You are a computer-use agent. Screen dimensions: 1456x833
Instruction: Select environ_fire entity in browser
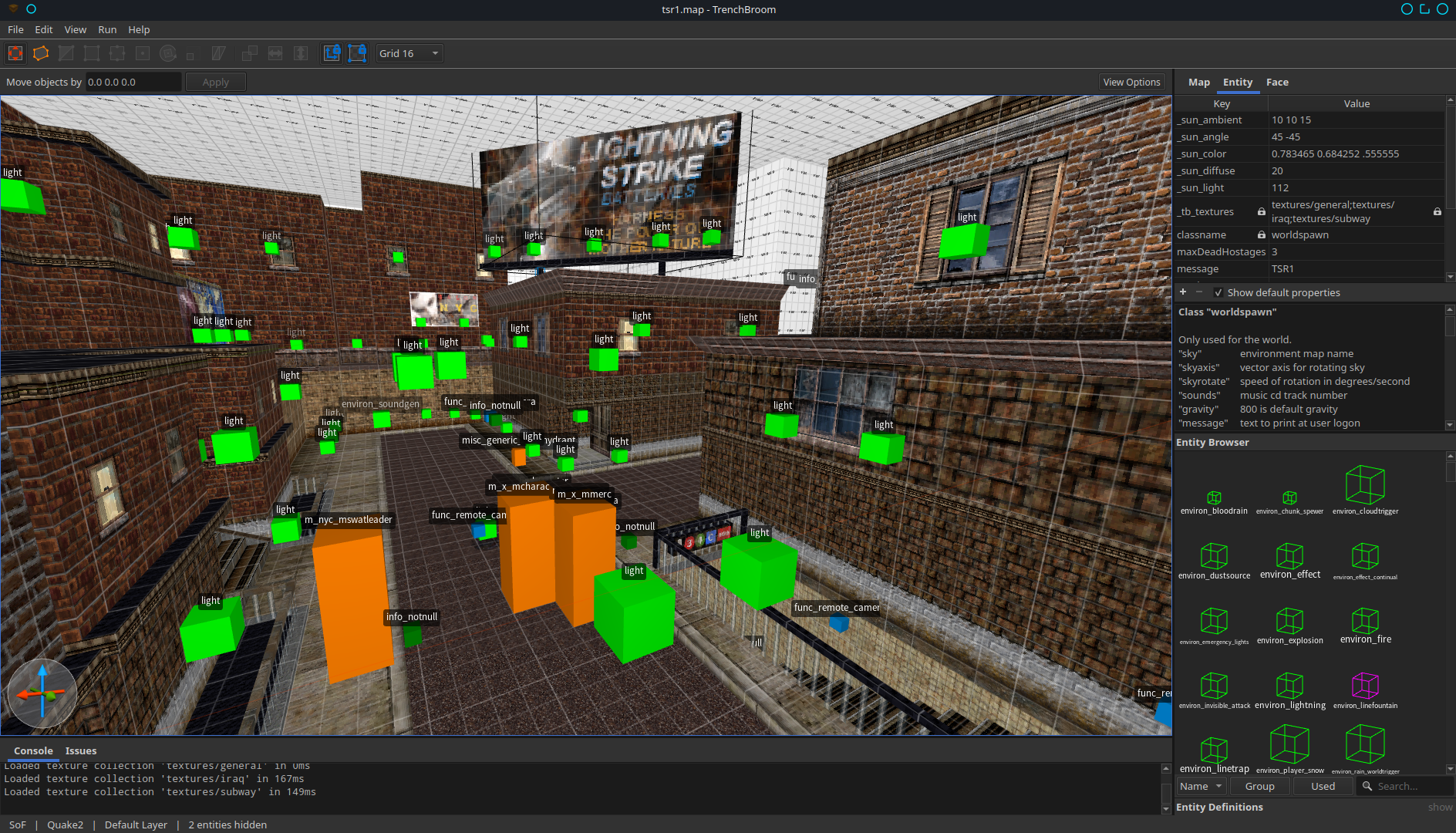click(x=1365, y=626)
